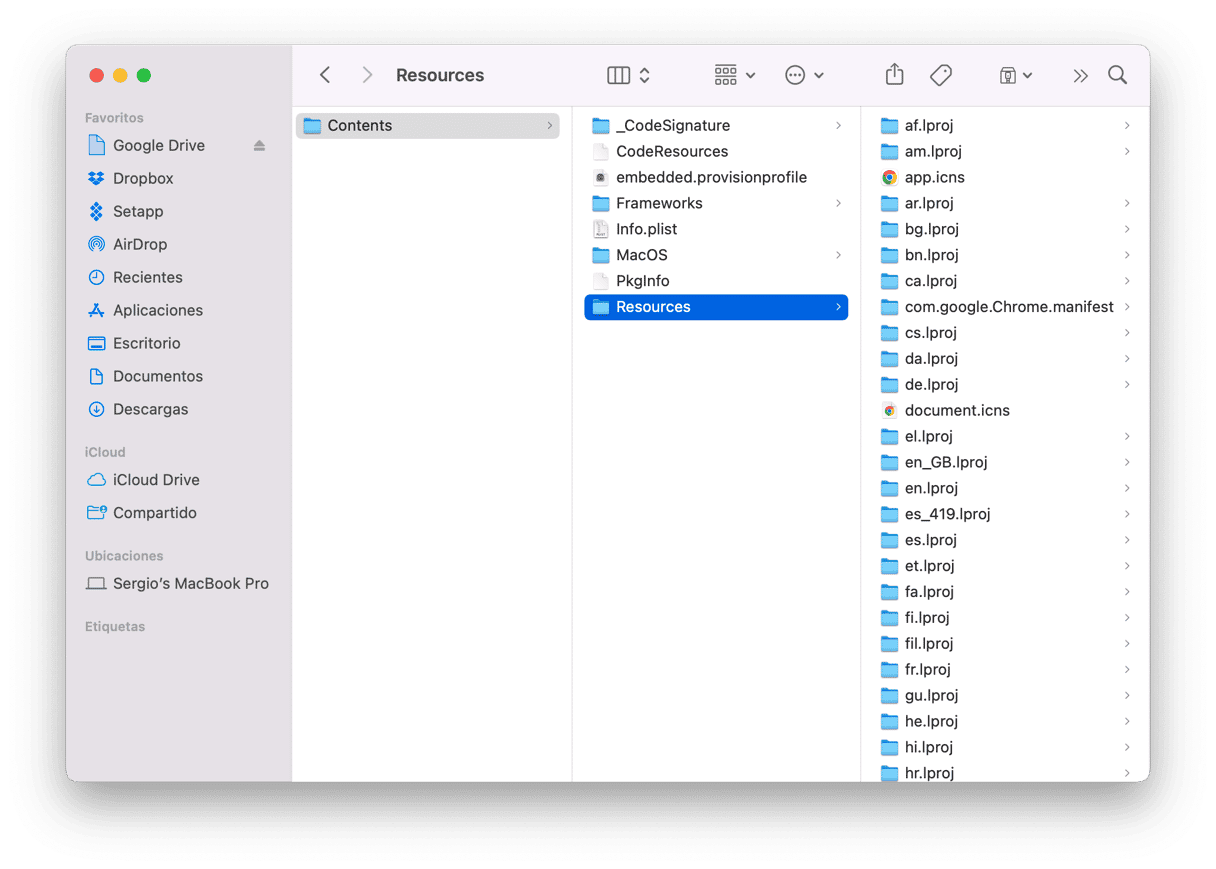This screenshot has height=869, width=1216.
Task: Open Escritorio in the sidebar
Action: coord(146,344)
